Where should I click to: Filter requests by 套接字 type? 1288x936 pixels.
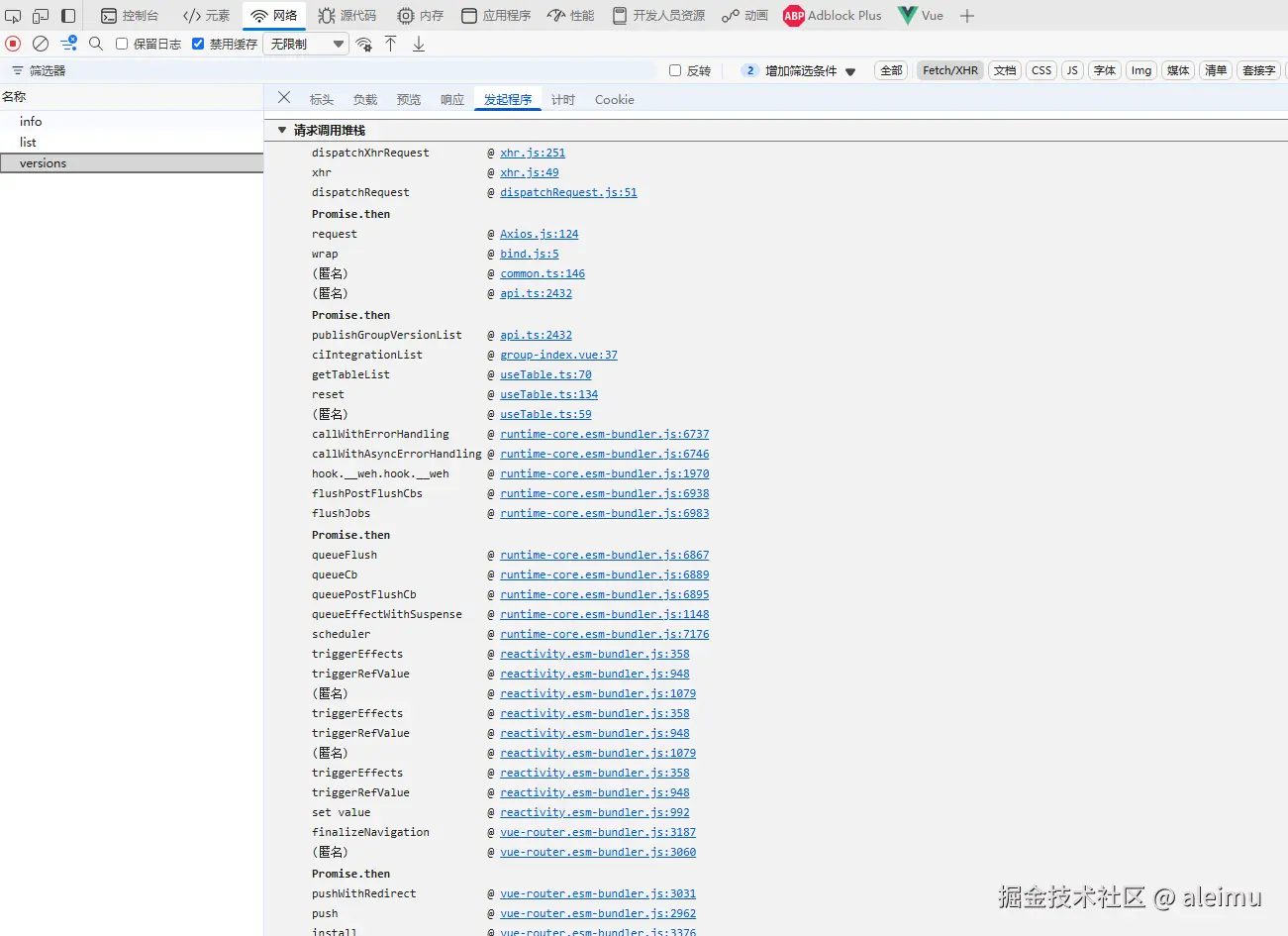pos(1259,70)
